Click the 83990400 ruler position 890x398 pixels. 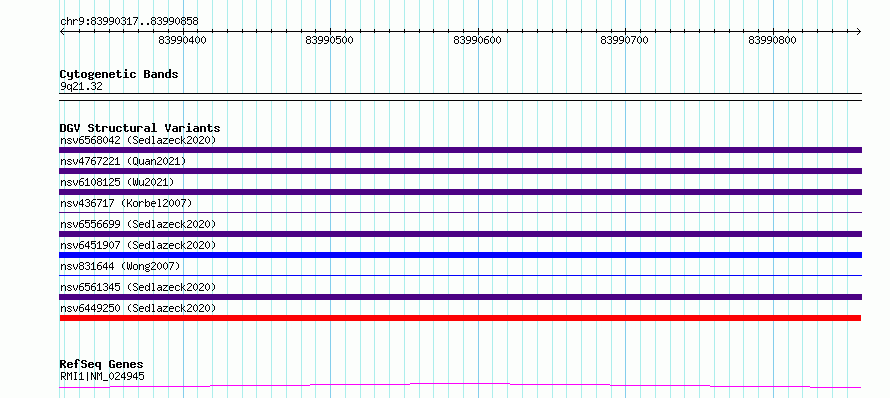183,40
